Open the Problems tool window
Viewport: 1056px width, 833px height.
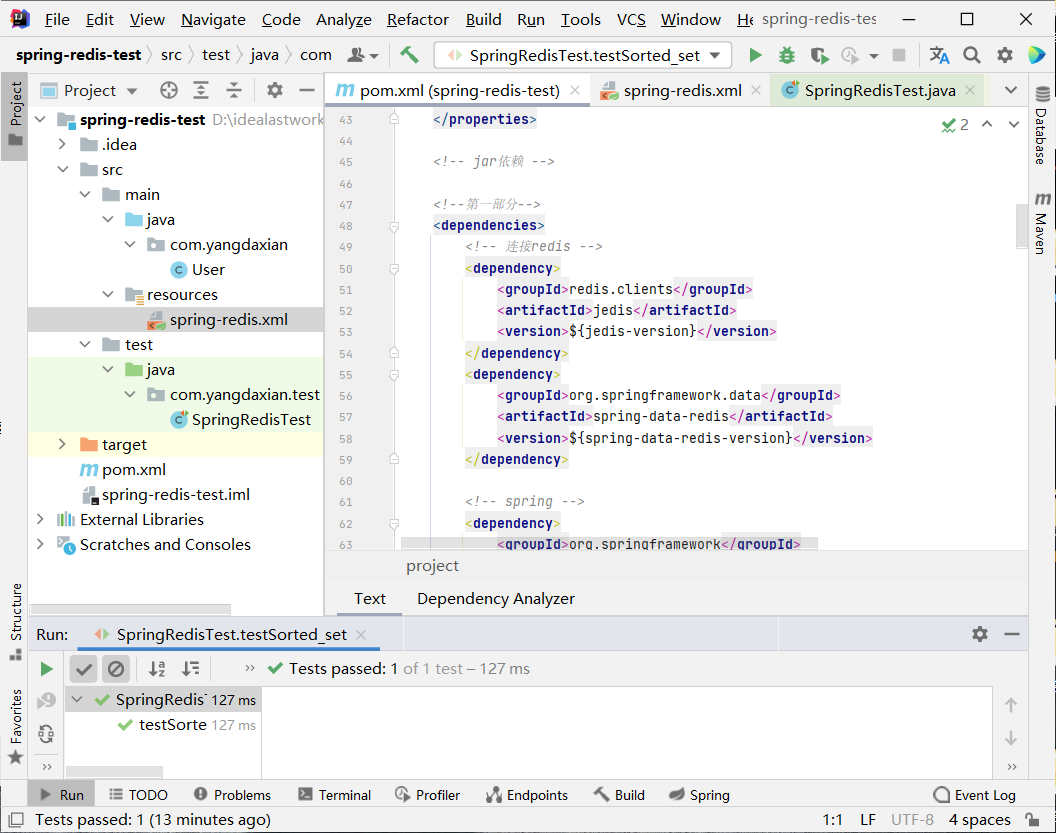pos(232,795)
